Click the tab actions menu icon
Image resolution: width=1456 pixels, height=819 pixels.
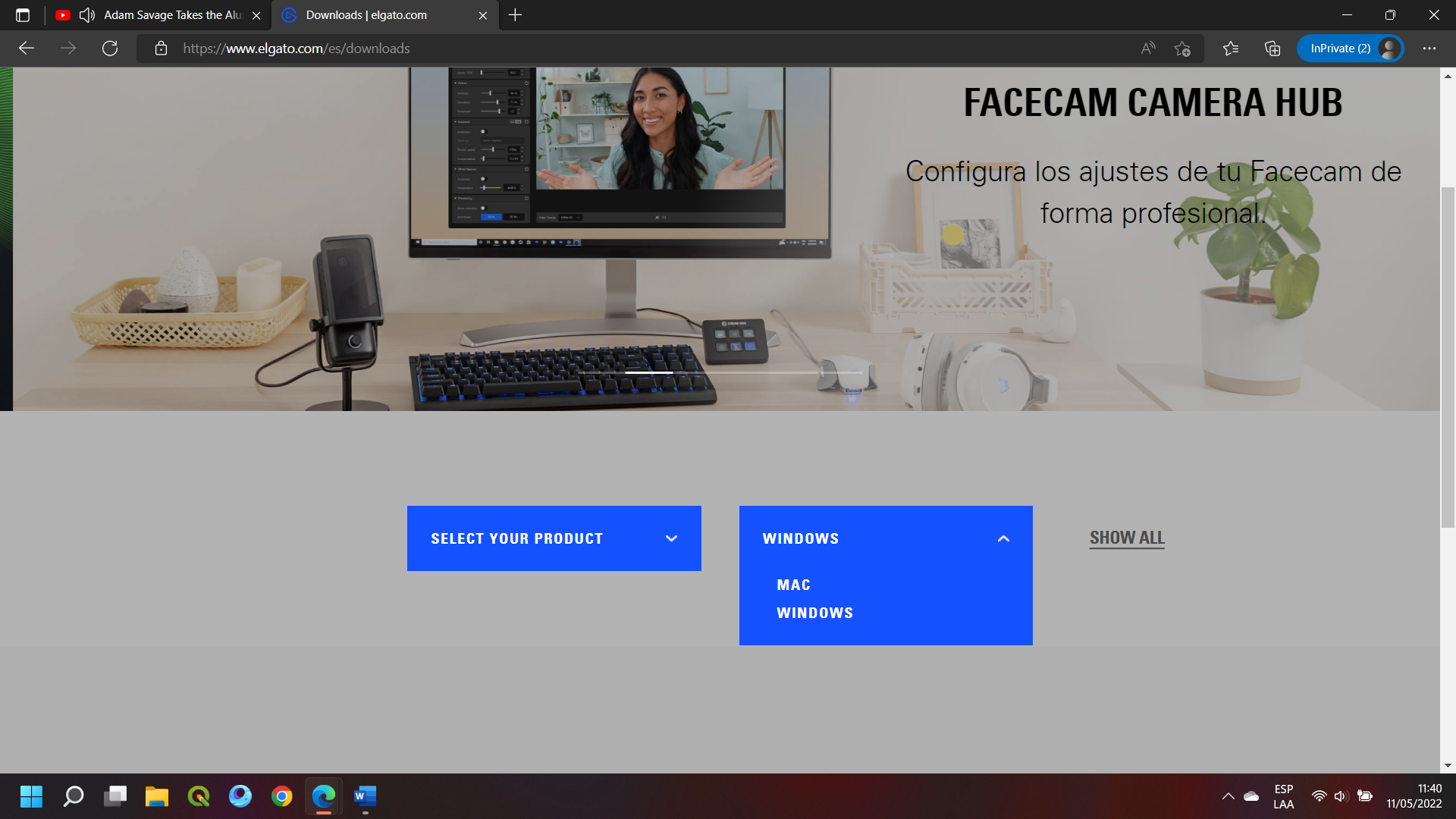coord(23,15)
